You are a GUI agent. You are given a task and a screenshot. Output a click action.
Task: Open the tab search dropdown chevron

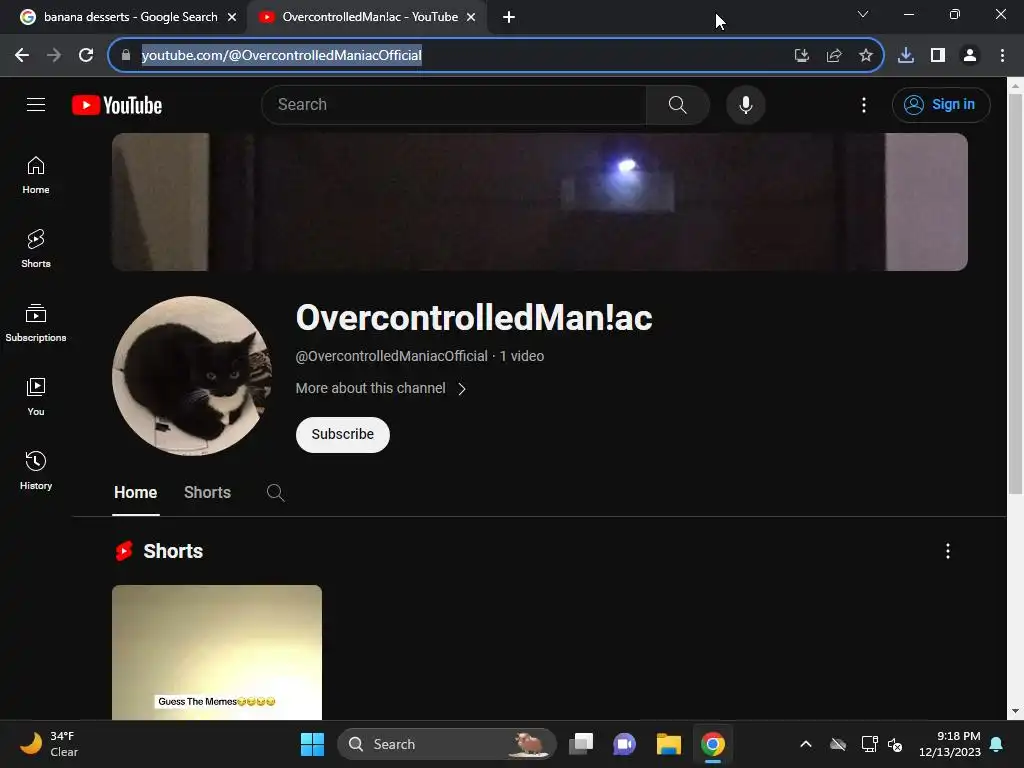pyautogui.click(x=863, y=14)
